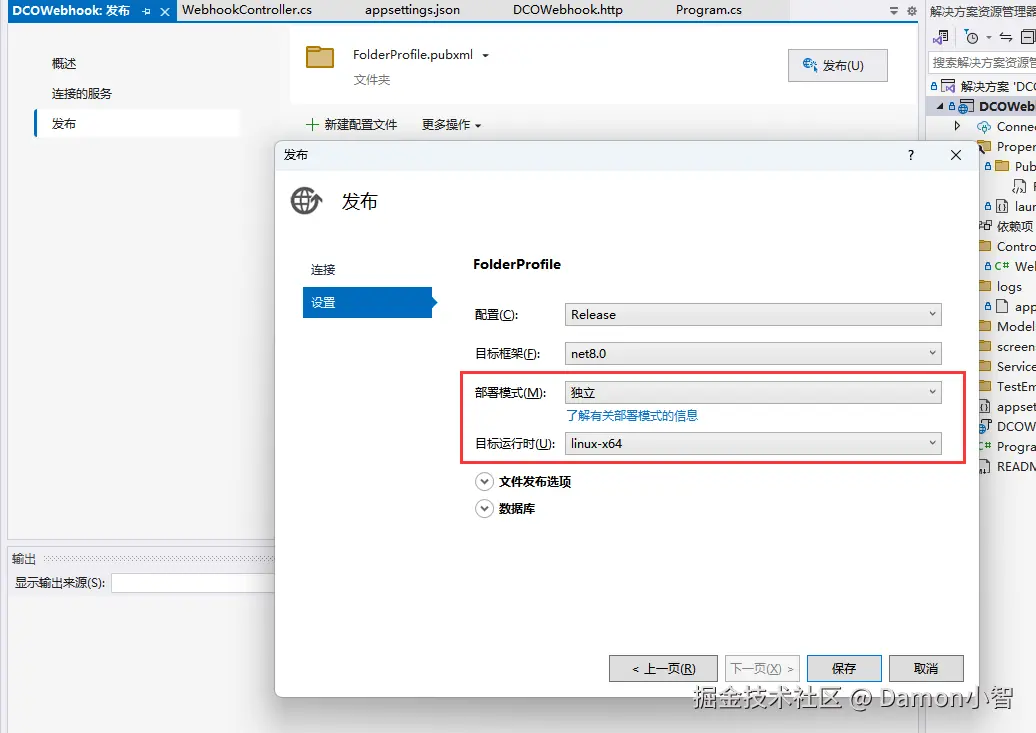Viewport: 1036px width, 733px height.
Task: Pin the DCOWebhook: 发布 tab
Action: (x=146, y=11)
